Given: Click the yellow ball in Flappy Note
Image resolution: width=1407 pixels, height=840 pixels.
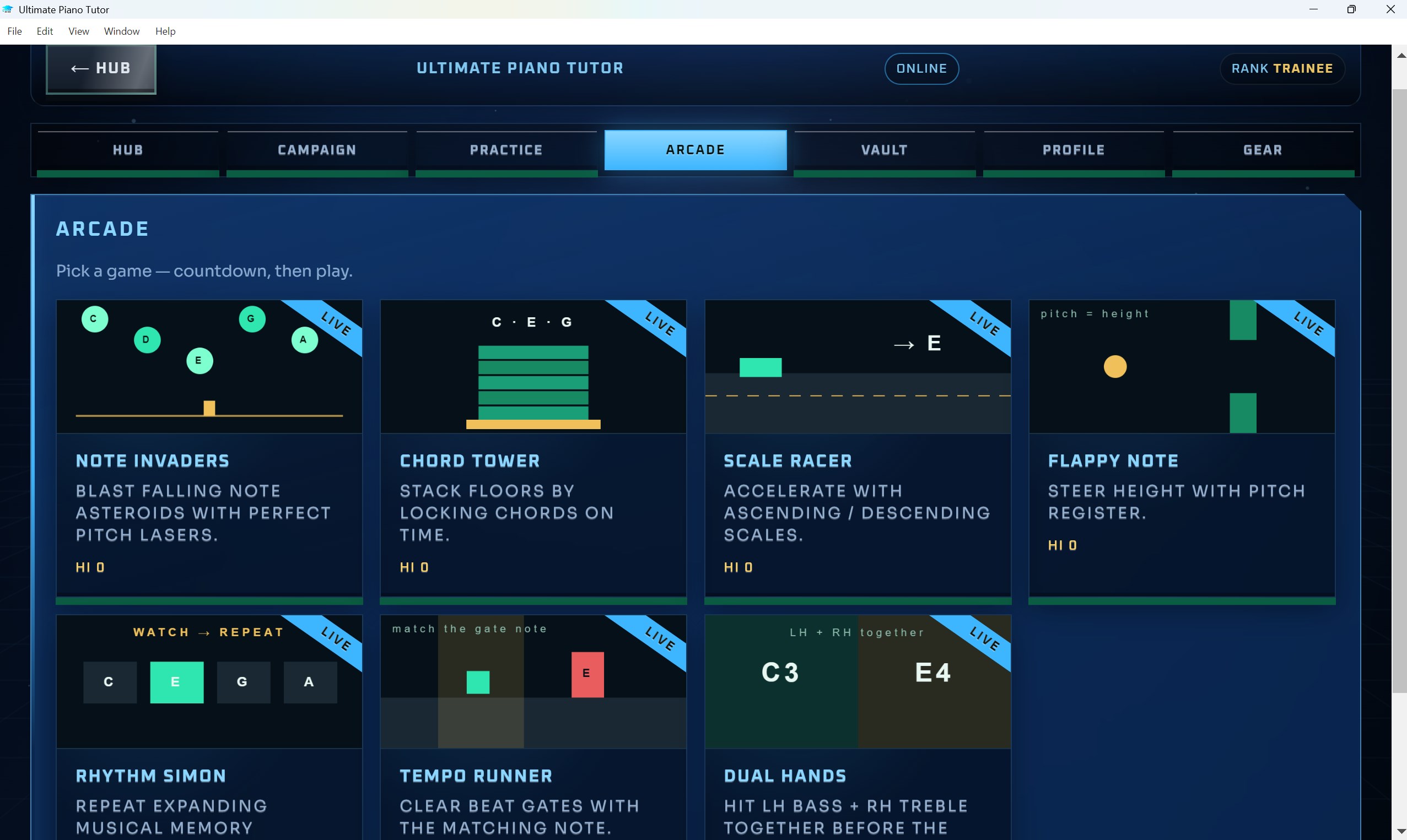Looking at the screenshot, I should coord(1115,366).
